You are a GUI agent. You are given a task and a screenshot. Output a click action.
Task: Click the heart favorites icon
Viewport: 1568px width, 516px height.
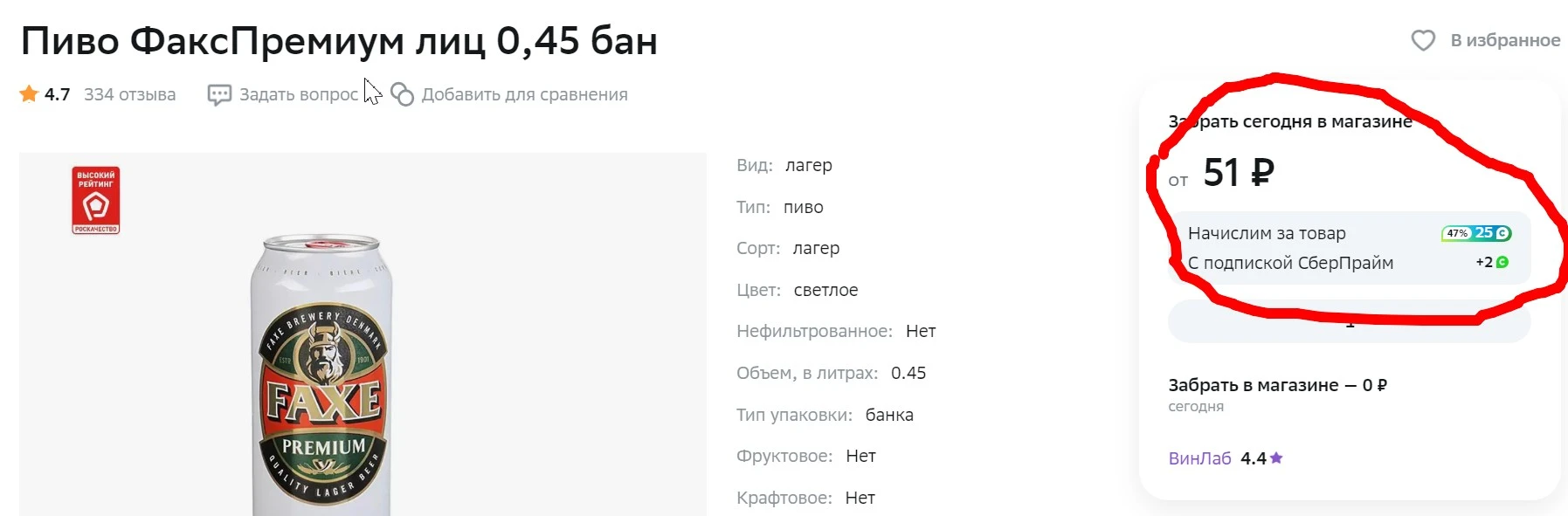[1423, 40]
